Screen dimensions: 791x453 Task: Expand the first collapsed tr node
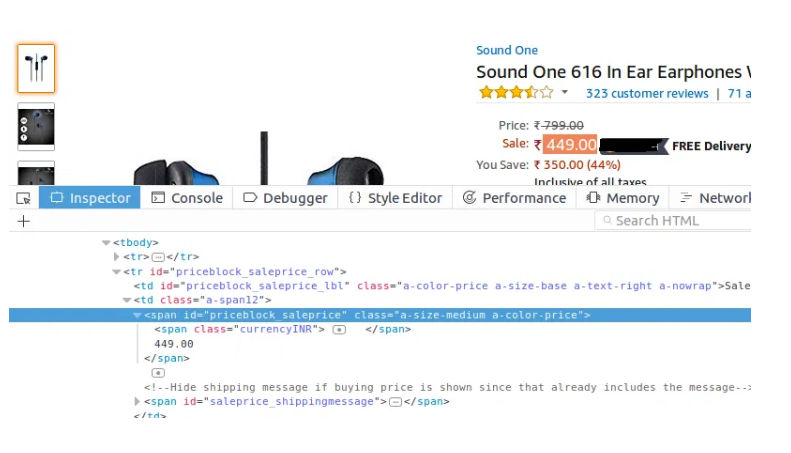[117, 257]
